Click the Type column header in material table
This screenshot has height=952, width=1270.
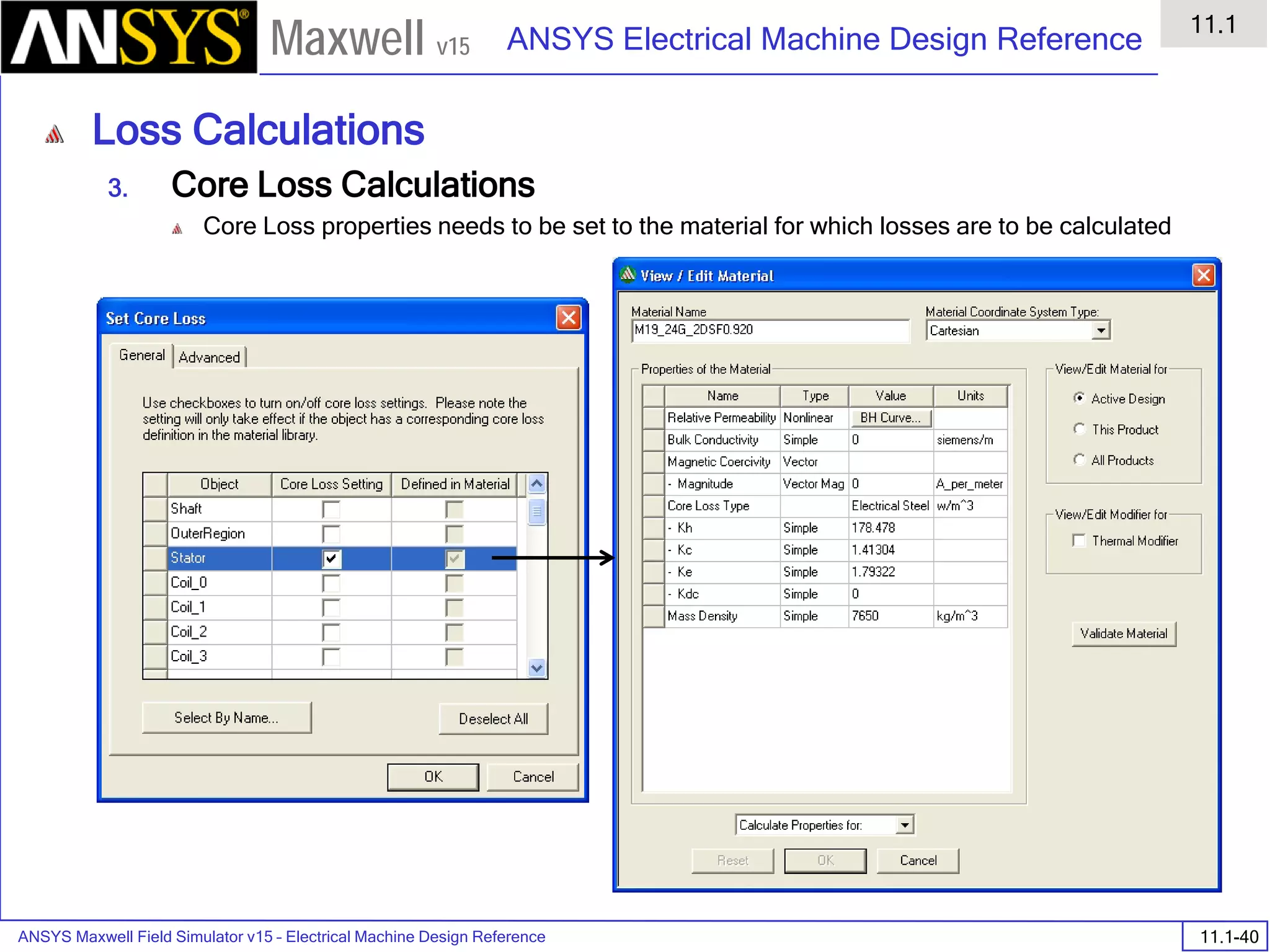814,396
